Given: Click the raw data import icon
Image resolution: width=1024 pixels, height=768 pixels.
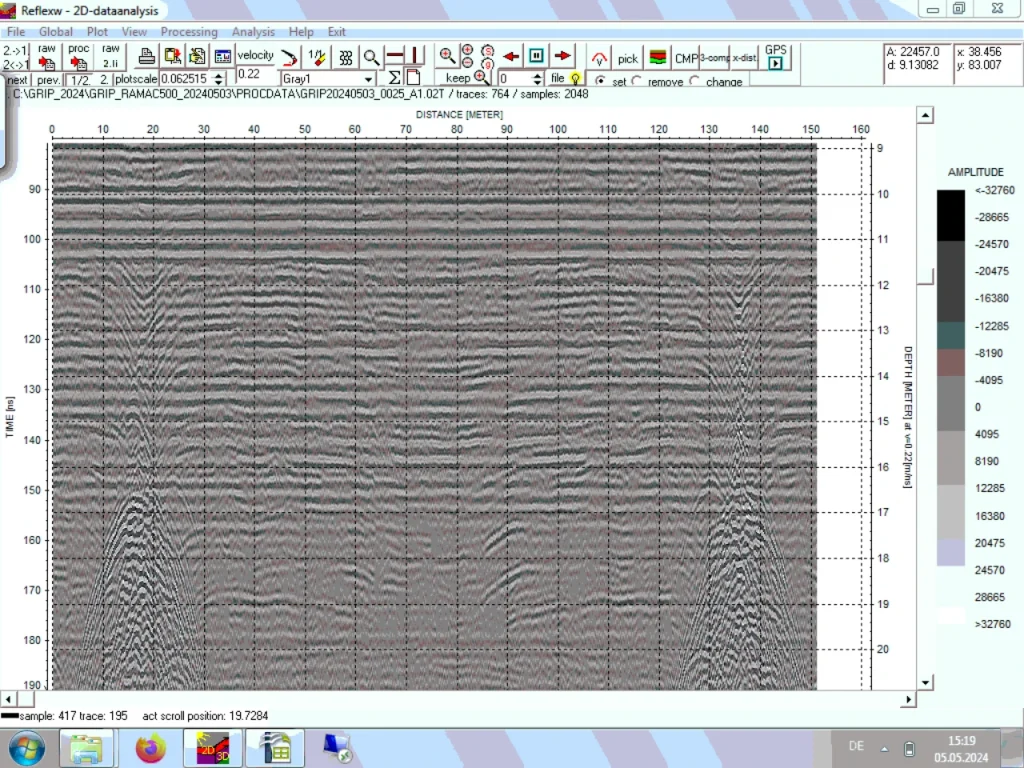Looking at the screenshot, I should pos(46,57).
